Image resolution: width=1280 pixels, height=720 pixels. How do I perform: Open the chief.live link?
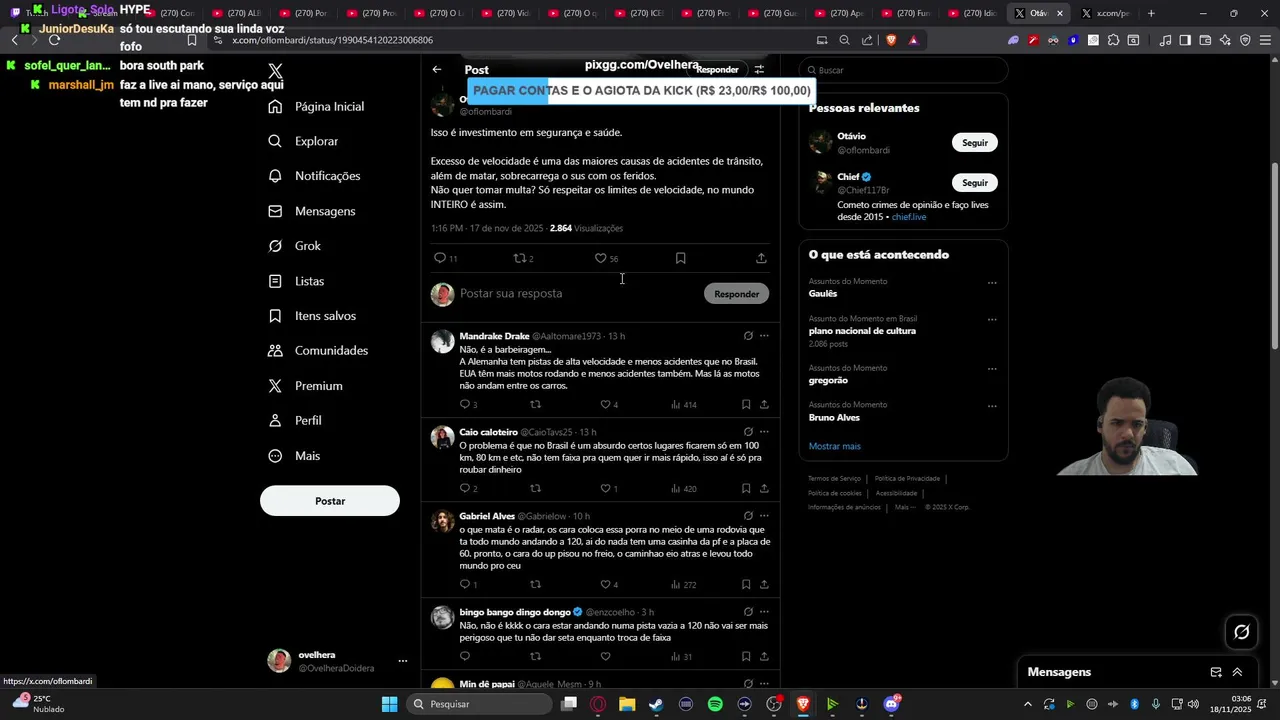pos(909,217)
